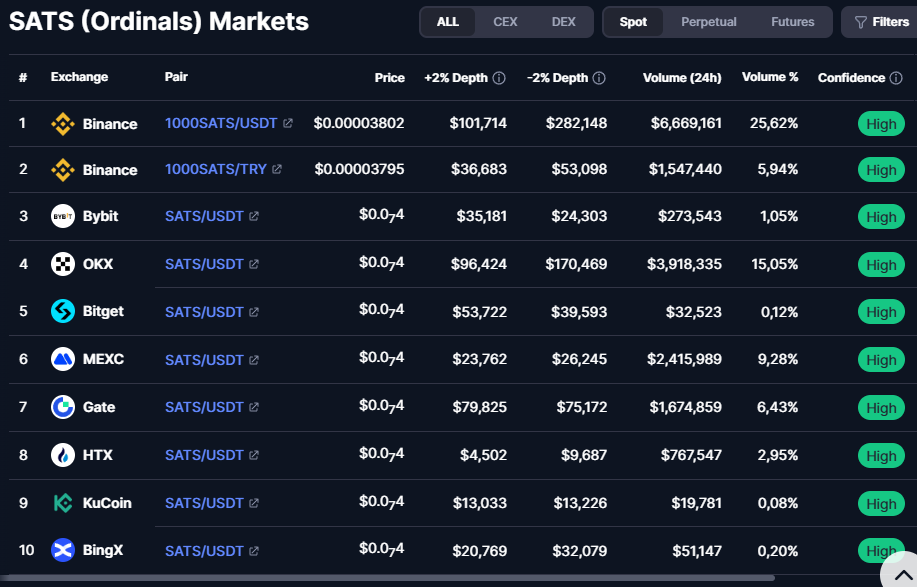The height and width of the screenshot is (587, 917).
Task: Open the 1000SATS/TRY pair link
Action: point(216,169)
